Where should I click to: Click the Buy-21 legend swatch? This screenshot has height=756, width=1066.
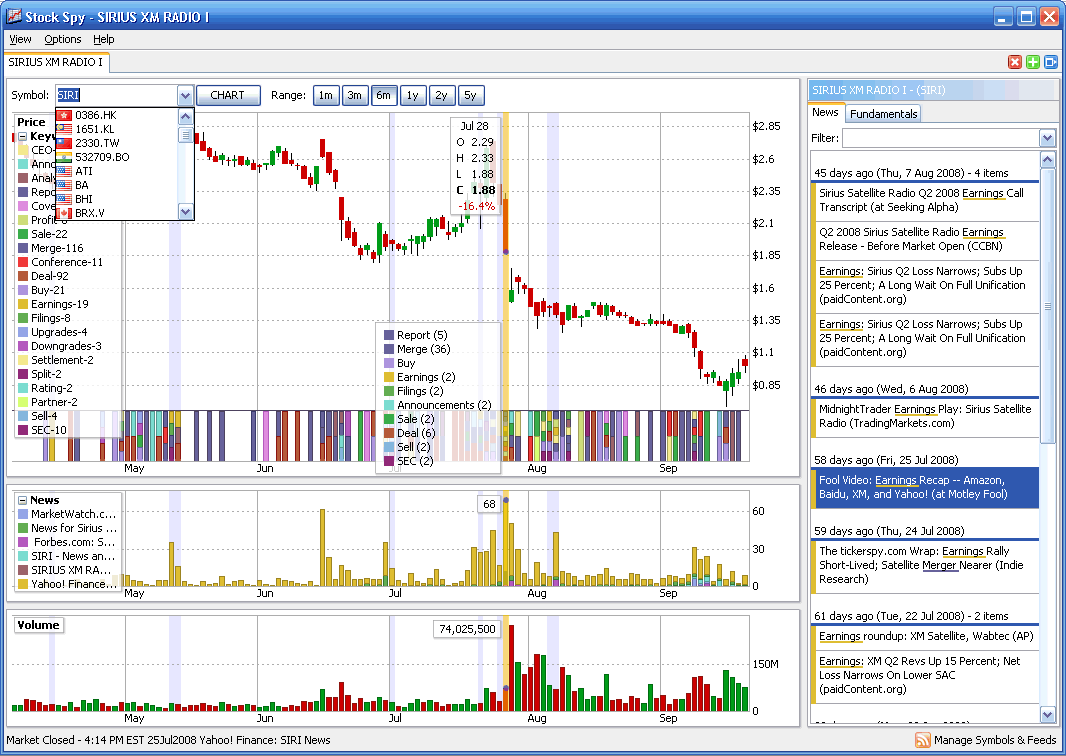23,290
